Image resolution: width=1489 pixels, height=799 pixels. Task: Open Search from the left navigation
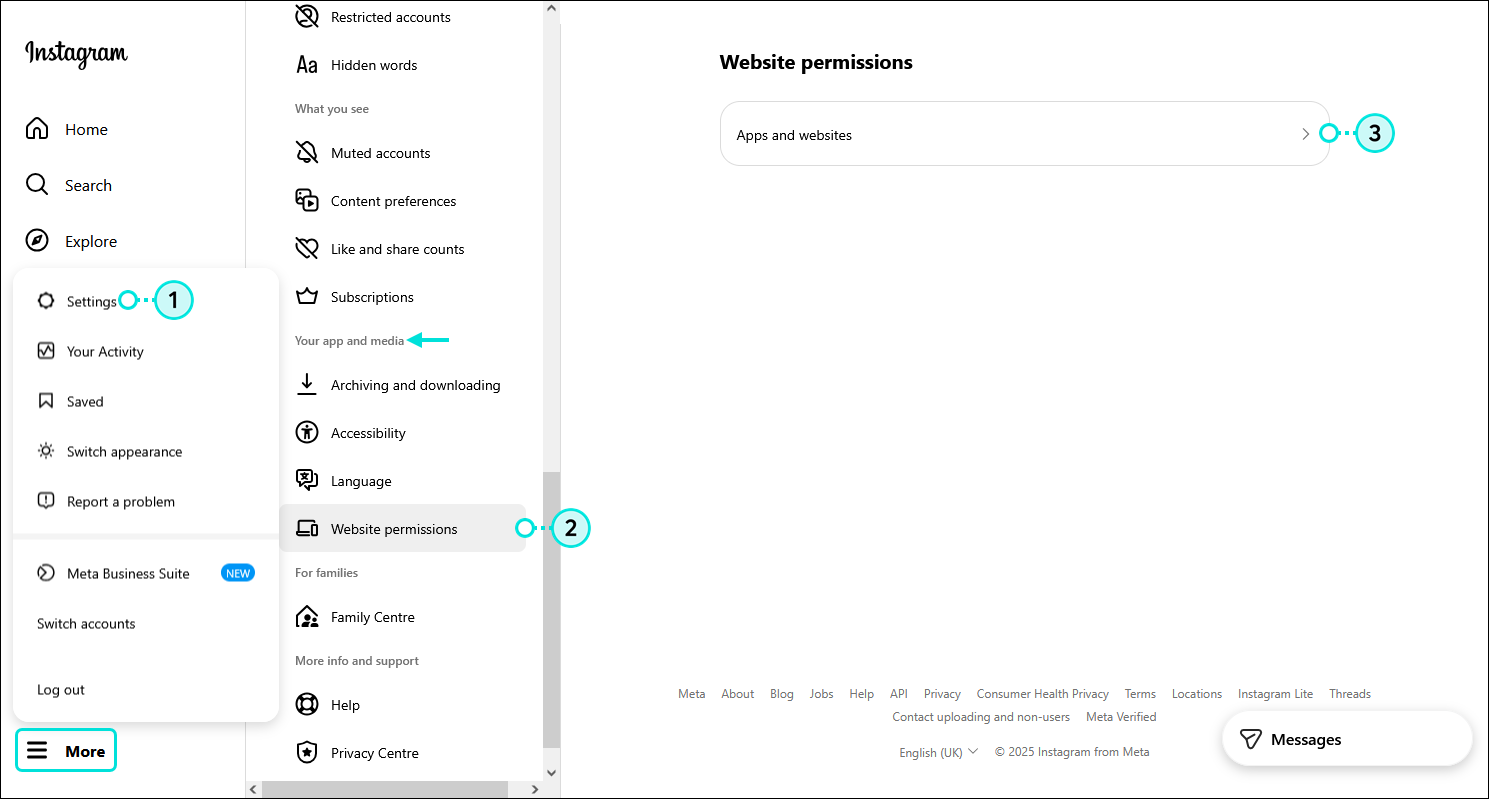pyautogui.click(x=37, y=184)
